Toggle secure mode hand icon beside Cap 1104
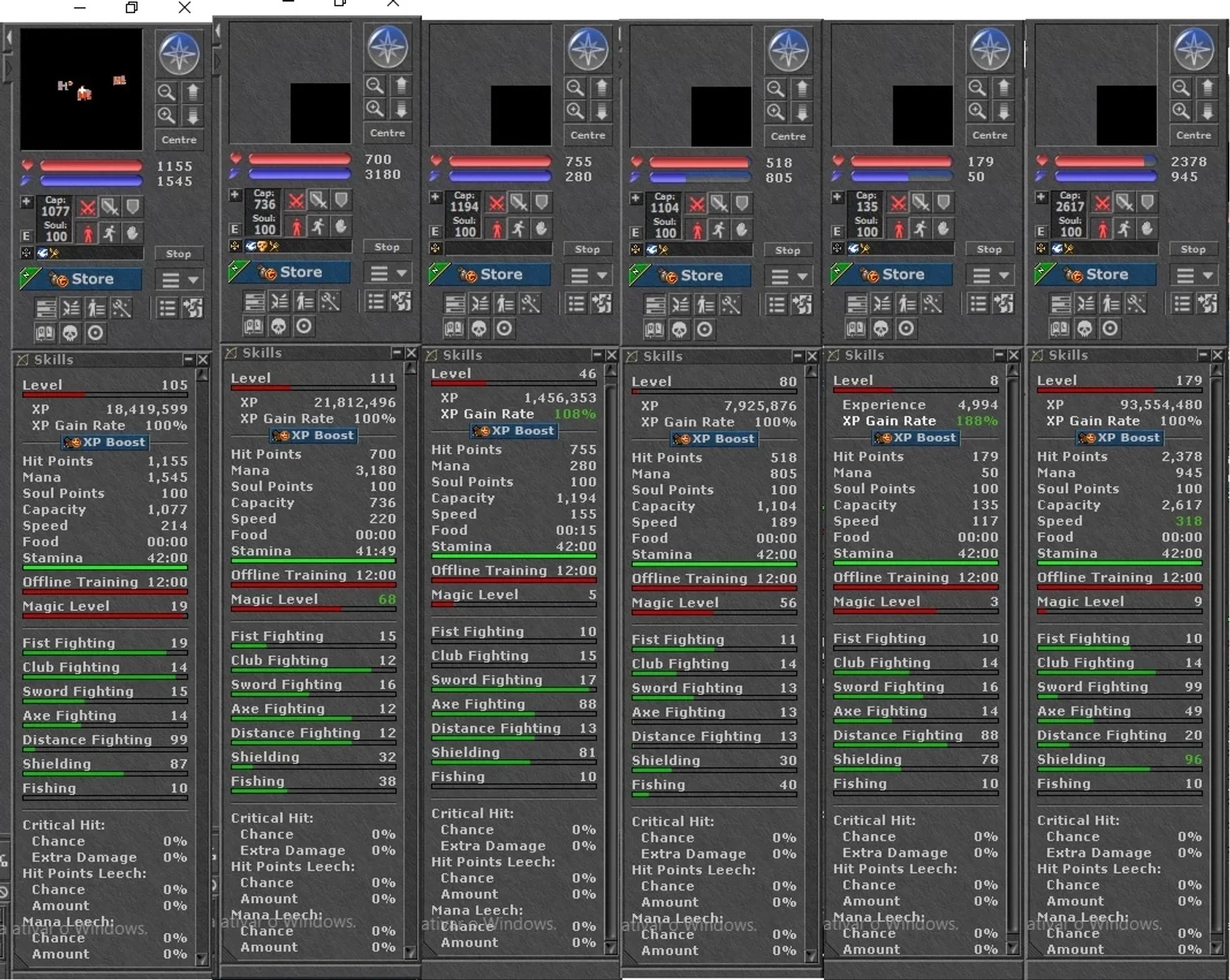1230x980 pixels. pyautogui.click(x=742, y=230)
